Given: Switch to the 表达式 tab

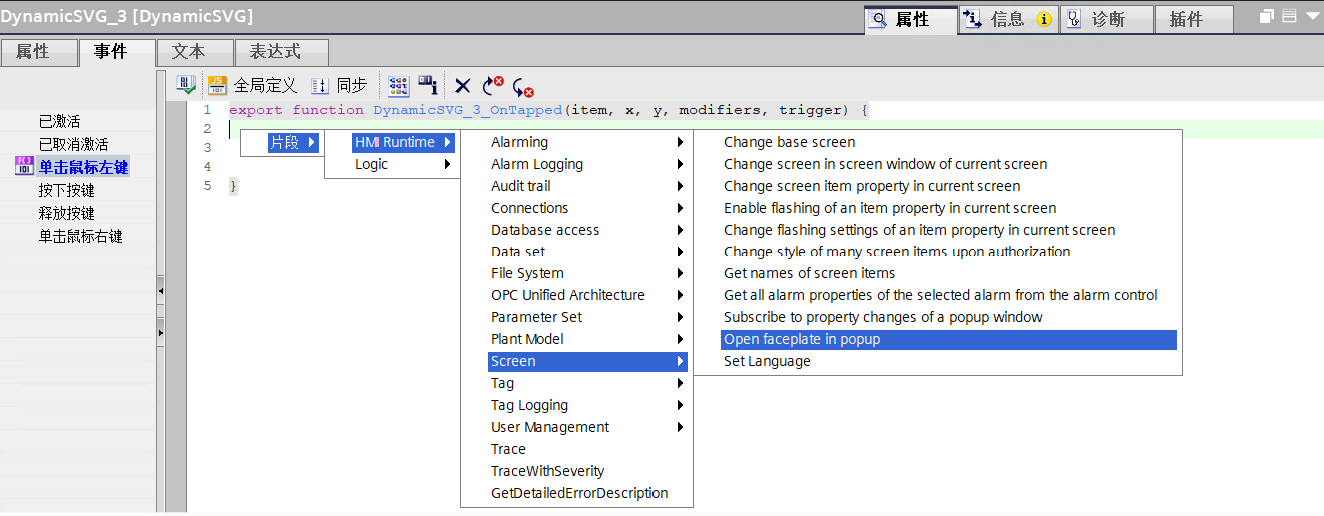Looking at the screenshot, I should pyautogui.click(x=281, y=51).
